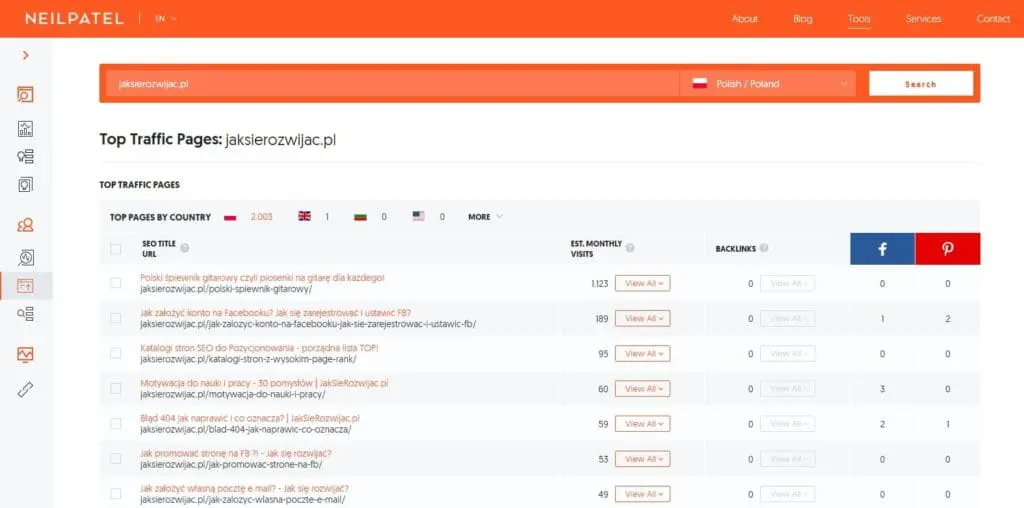Open the Blog menu item
This screenshot has height=508, width=1024.
coord(803,18)
